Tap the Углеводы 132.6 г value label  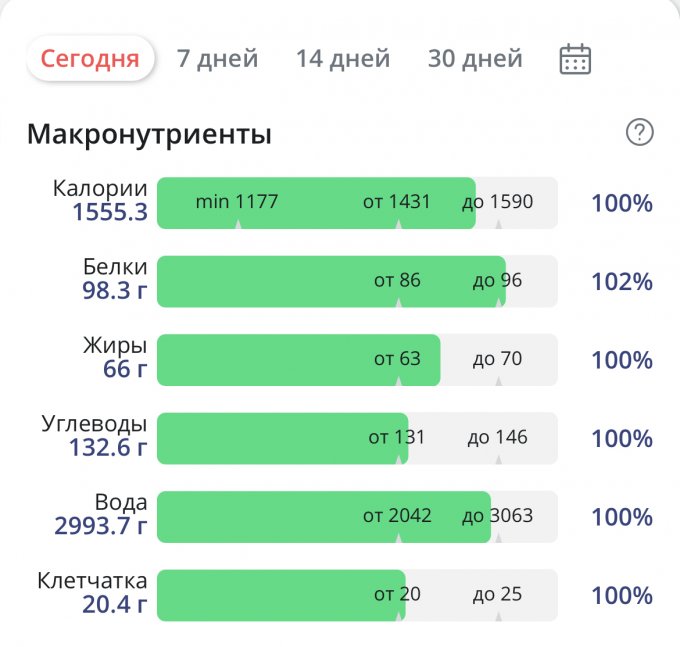click(108, 448)
